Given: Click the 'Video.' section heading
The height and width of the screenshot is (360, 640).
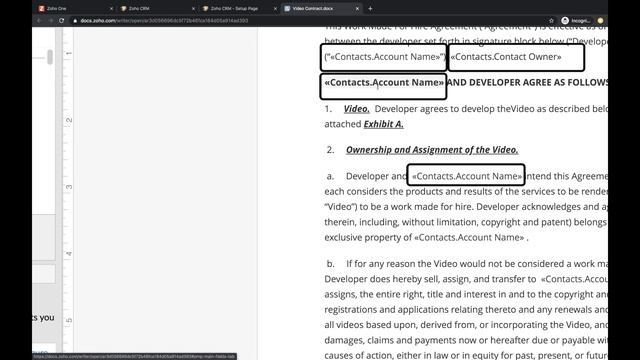Looking at the screenshot, I should (356, 109).
